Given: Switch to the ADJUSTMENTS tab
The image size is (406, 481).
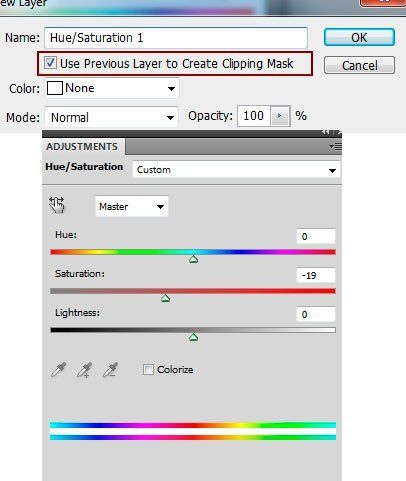Looking at the screenshot, I should pos(82,147).
